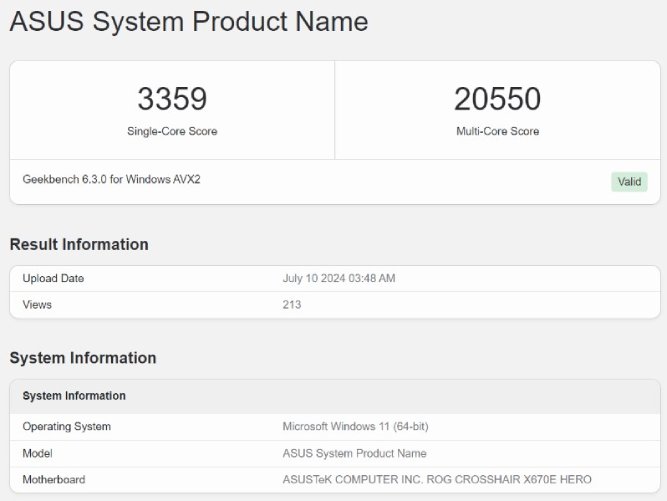The height and width of the screenshot is (501, 667).
Task: Click the 'ASUS System Product Name' page title
Action: click(x=189, y=22)
